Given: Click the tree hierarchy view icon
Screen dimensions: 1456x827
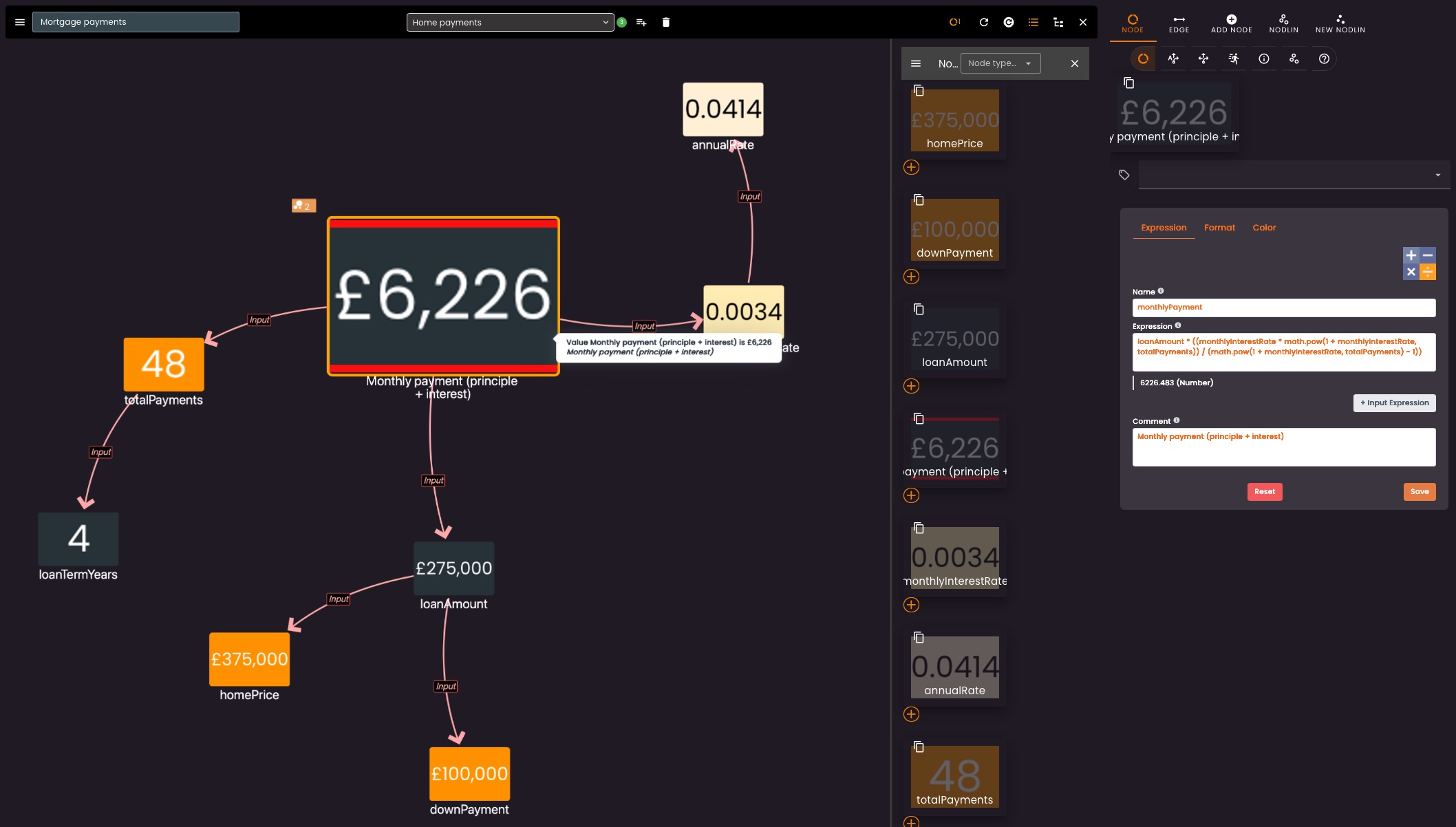Looking at the screenshot, I should point(1058,22).
